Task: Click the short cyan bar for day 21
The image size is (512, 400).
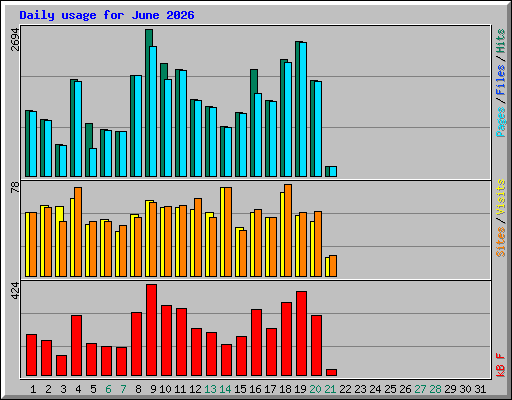Action: pyautogui.click(x=333, y=171)
